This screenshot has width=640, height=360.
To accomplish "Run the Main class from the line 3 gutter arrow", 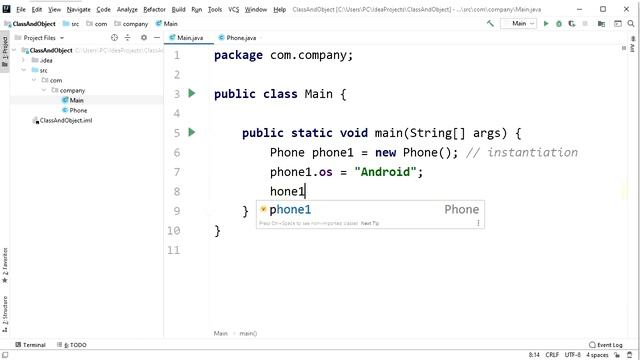I will pos(192,93).
